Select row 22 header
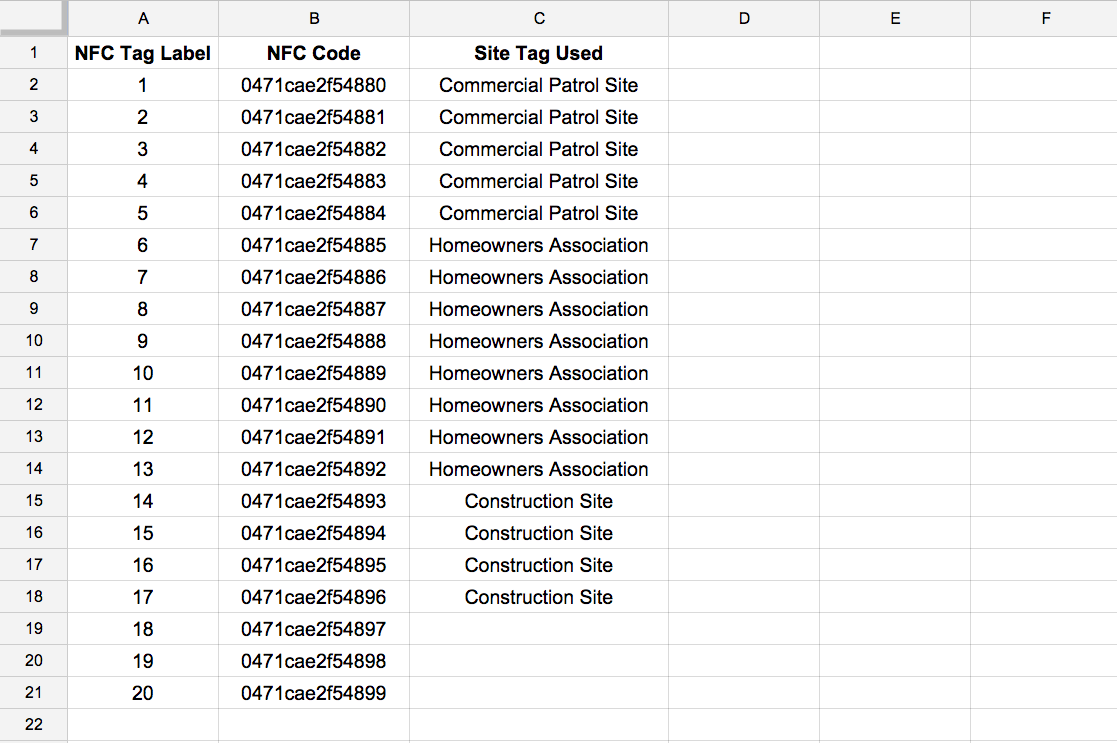The height and width of the screenshot is (743, 1117). [x=33, y=725]
